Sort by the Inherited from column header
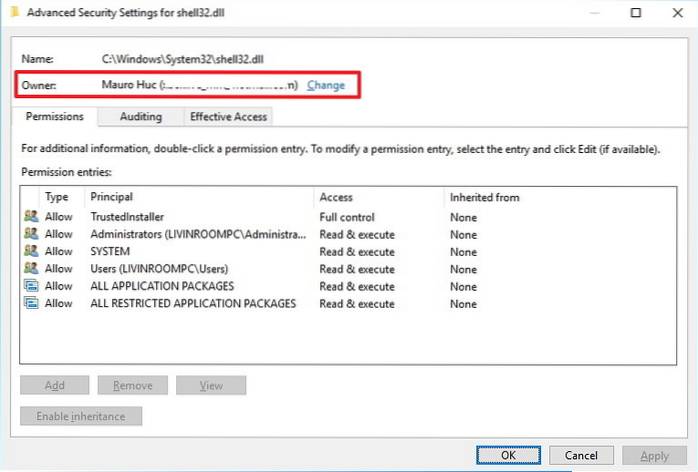Screen dimensions: 698x472 484,197
